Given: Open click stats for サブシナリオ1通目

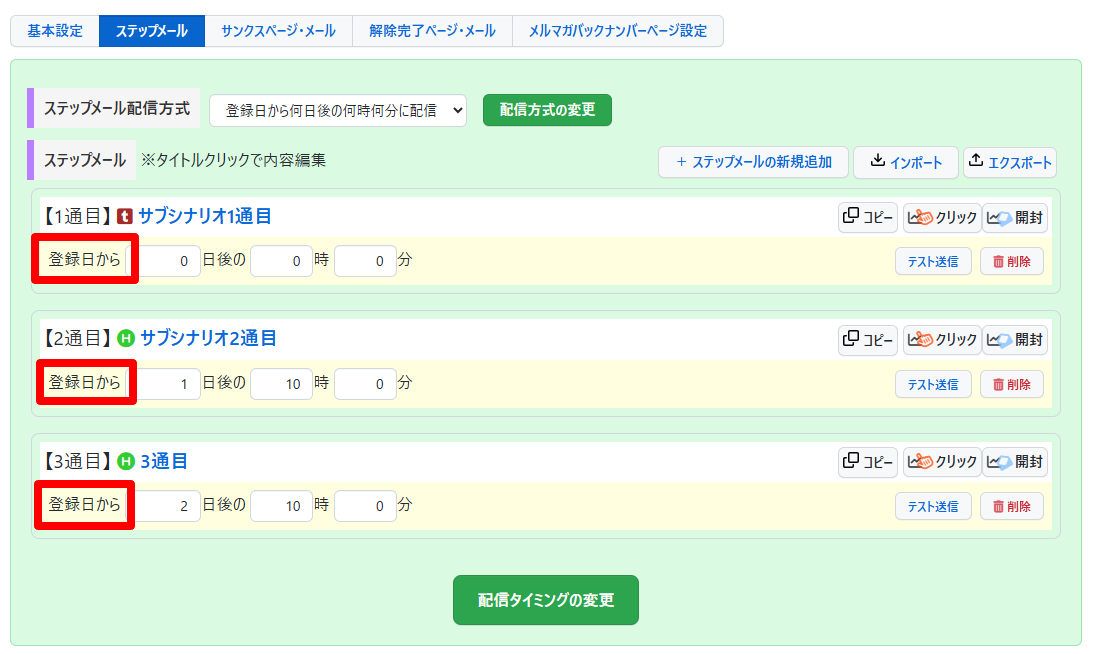Looking at the screenshot, I should (x=941, y=218).
